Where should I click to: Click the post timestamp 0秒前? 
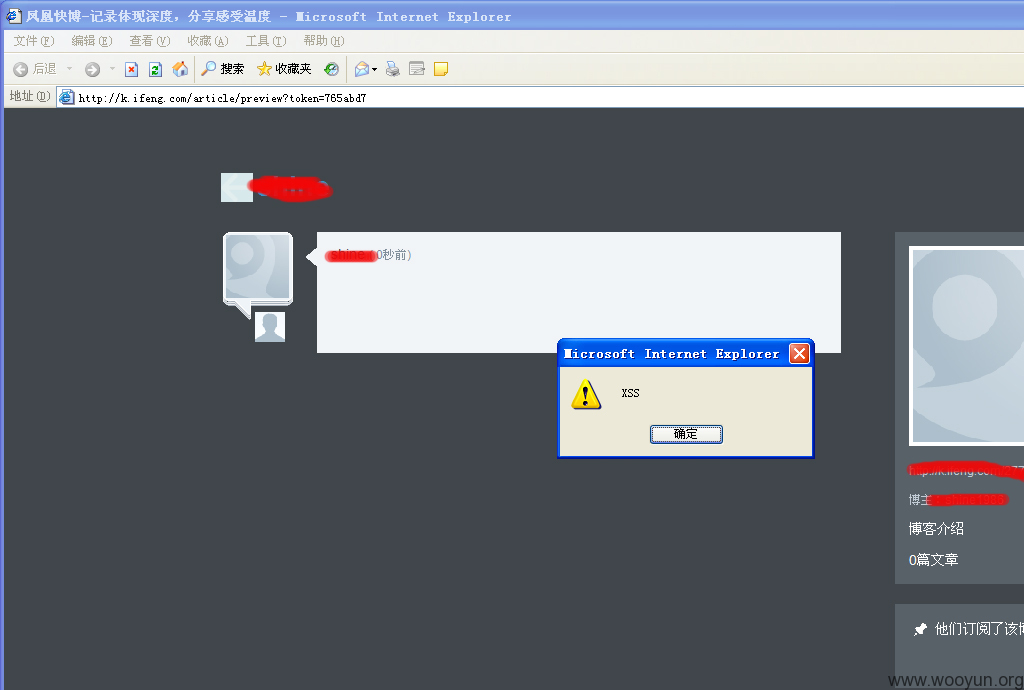(394, 255)
